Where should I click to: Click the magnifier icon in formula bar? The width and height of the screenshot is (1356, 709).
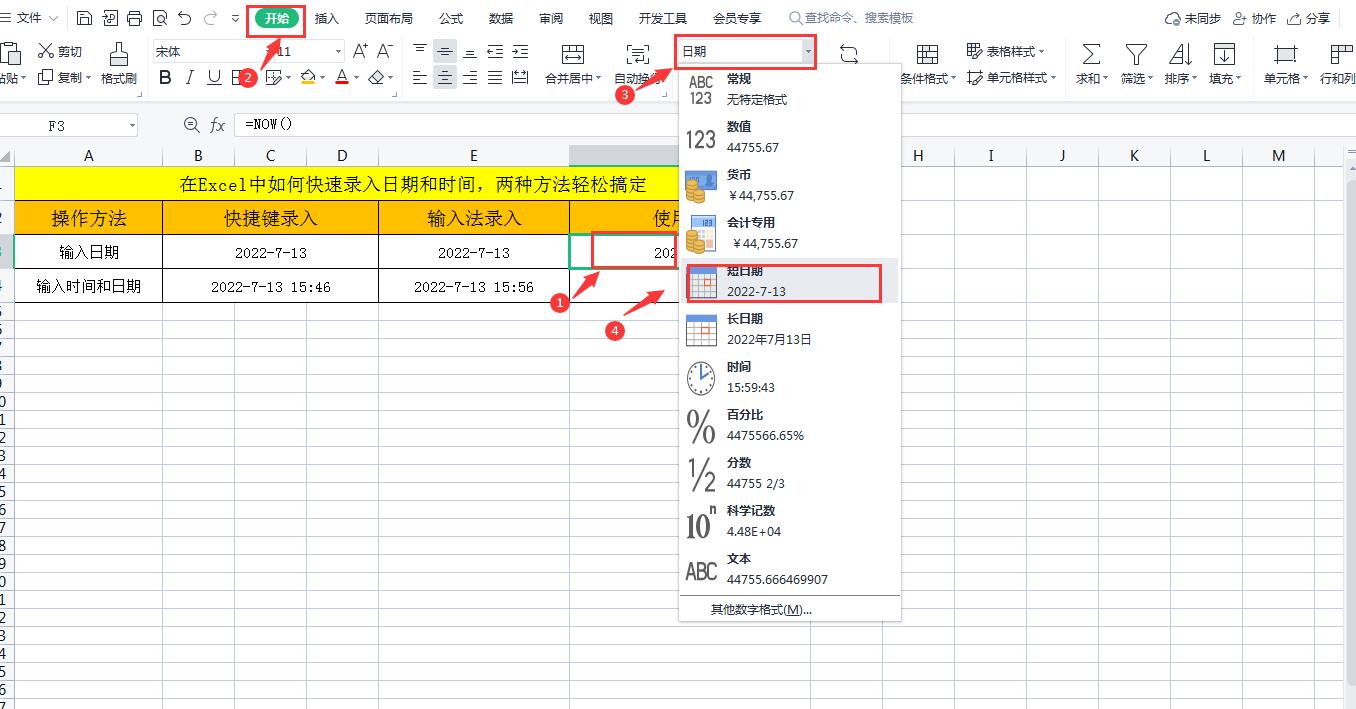click(x=192, y=125)
